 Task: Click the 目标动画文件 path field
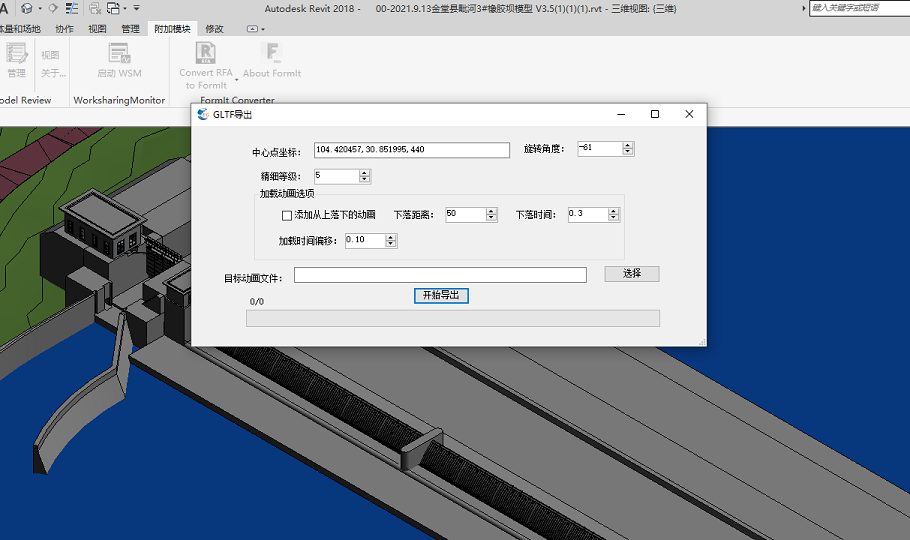(440, 275)
